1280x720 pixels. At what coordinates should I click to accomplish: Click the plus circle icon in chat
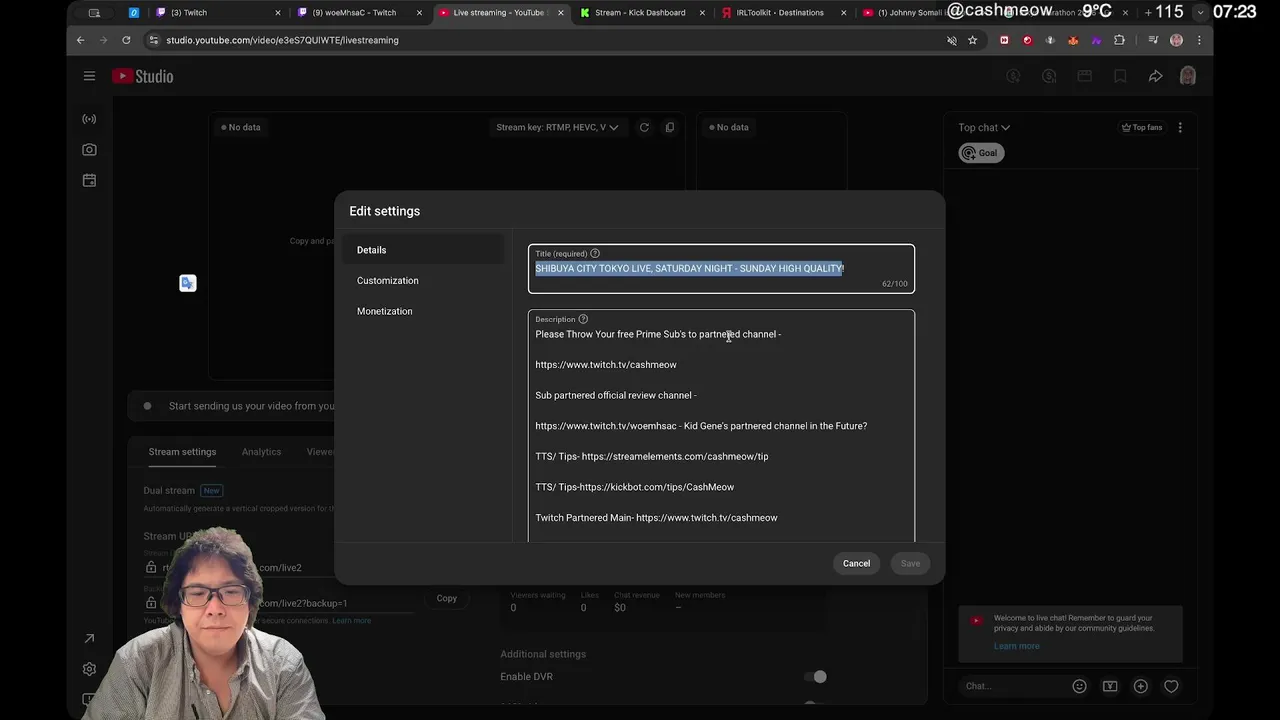coord(1140,686)
